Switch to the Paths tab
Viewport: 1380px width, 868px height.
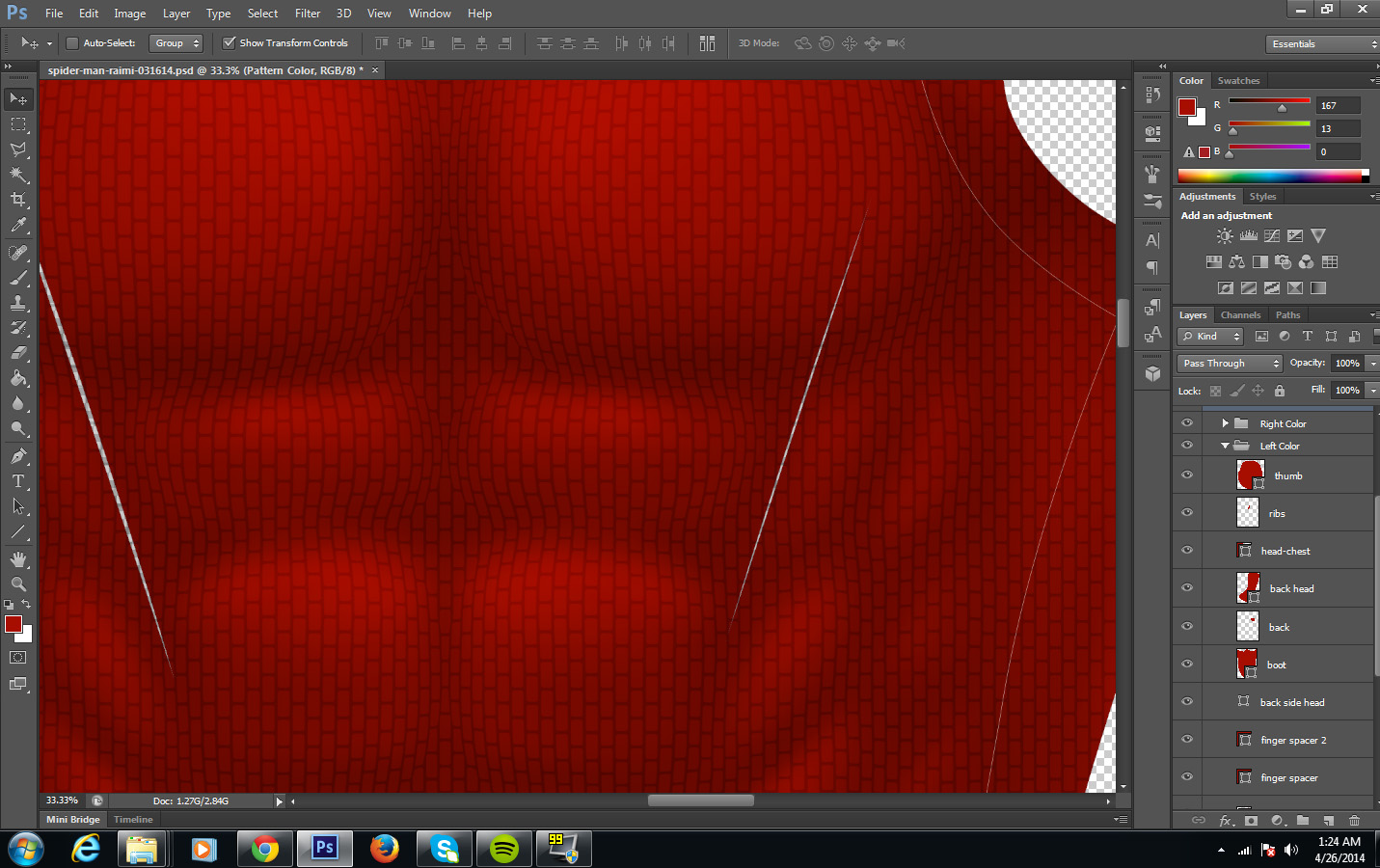1287,315
